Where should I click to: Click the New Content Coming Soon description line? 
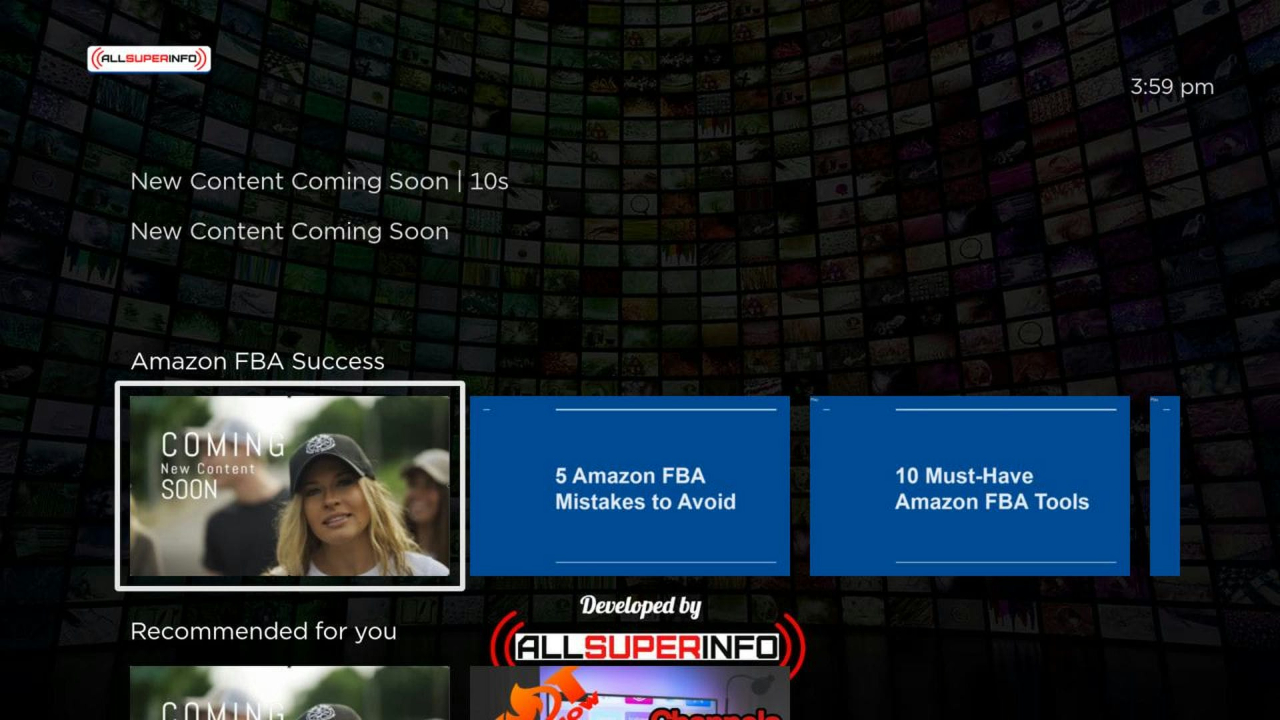coord(290,231)
